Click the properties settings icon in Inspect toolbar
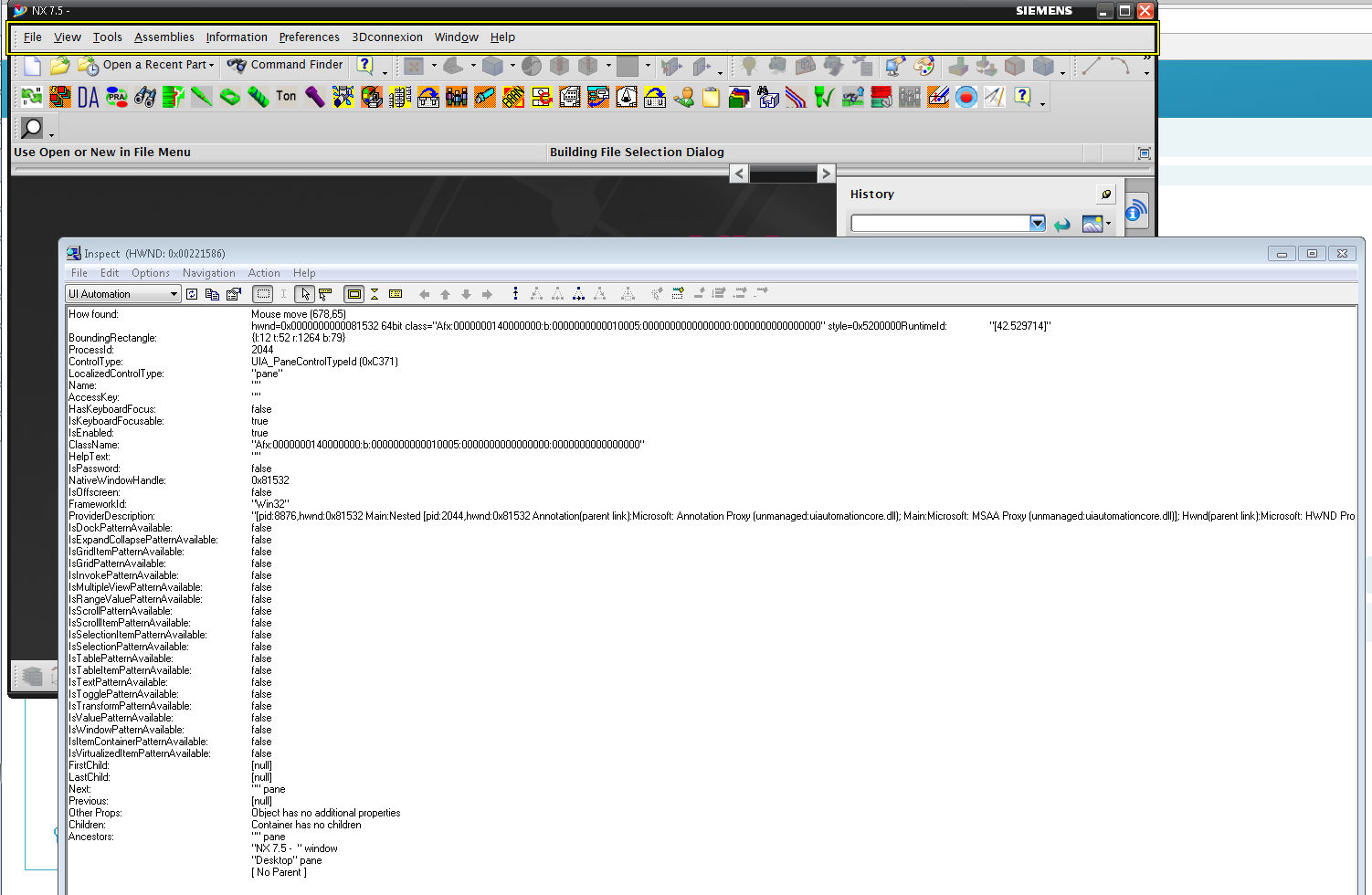This screenshot has width=1372, height=895. pyautogui.click(x=234, y=294)
